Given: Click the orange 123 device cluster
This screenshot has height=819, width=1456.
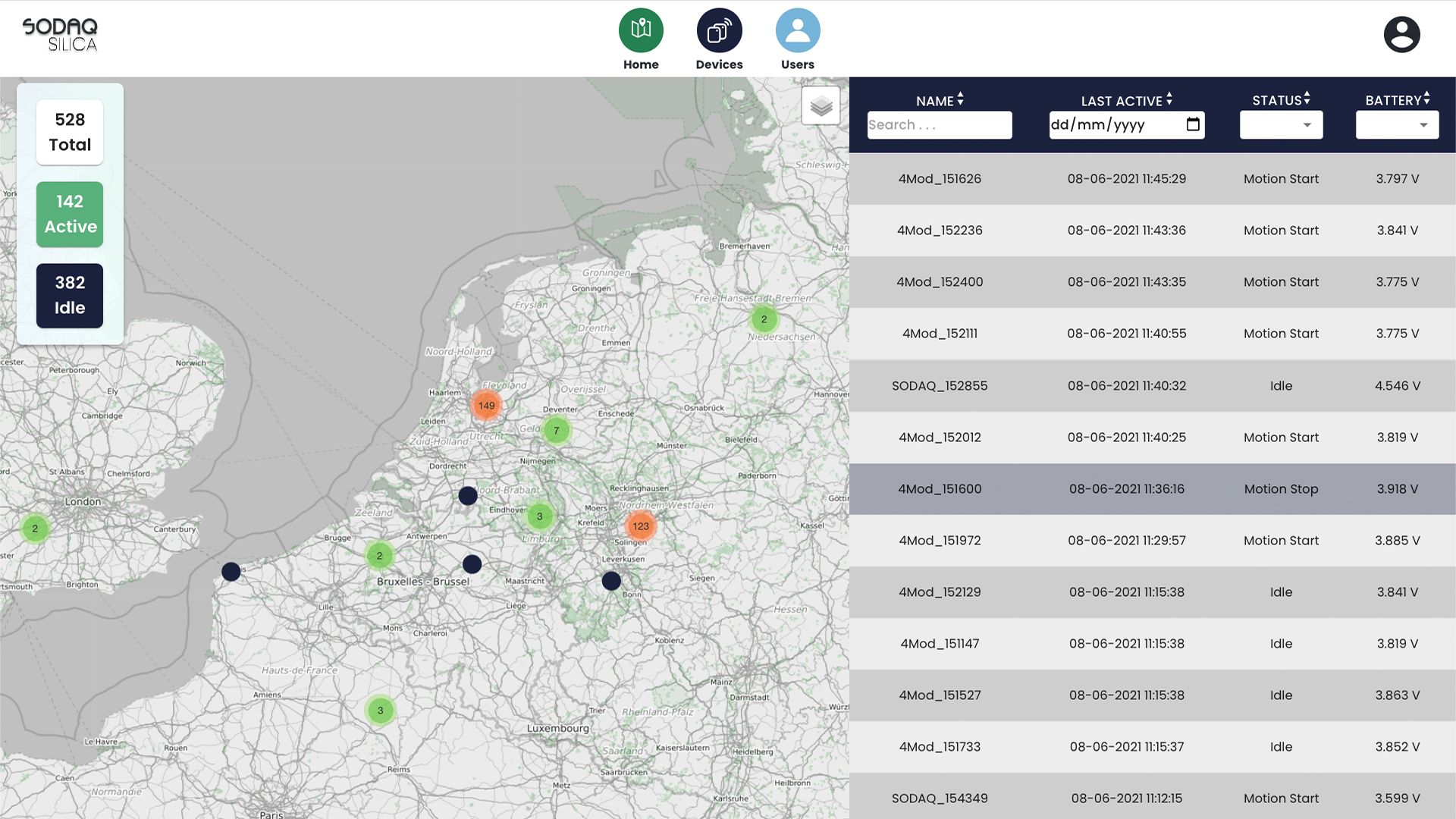Looking at the screenshot, I should [x=641, y=526].
